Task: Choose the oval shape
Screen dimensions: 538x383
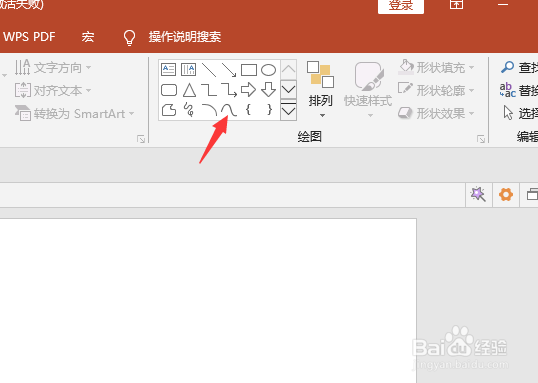Action: point(268,70)
